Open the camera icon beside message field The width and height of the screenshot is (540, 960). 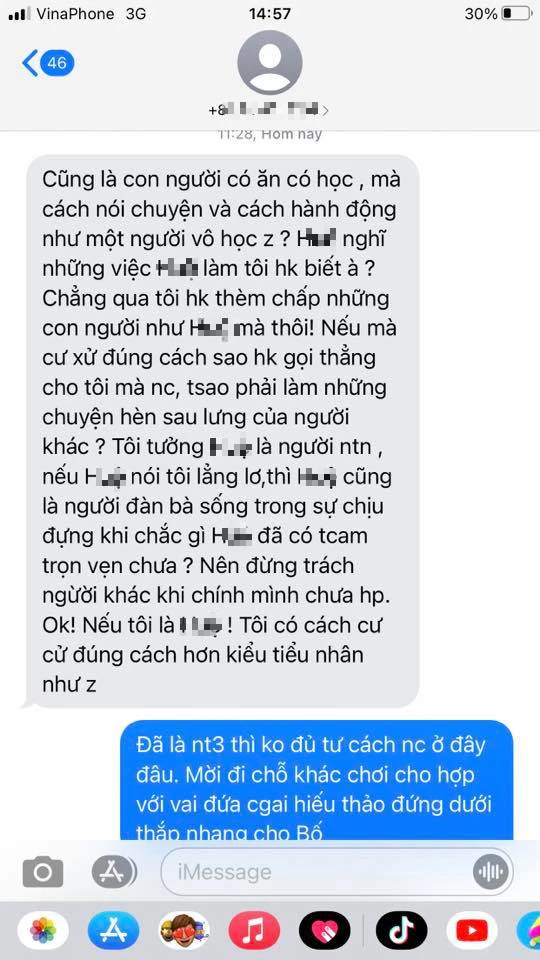43,871
